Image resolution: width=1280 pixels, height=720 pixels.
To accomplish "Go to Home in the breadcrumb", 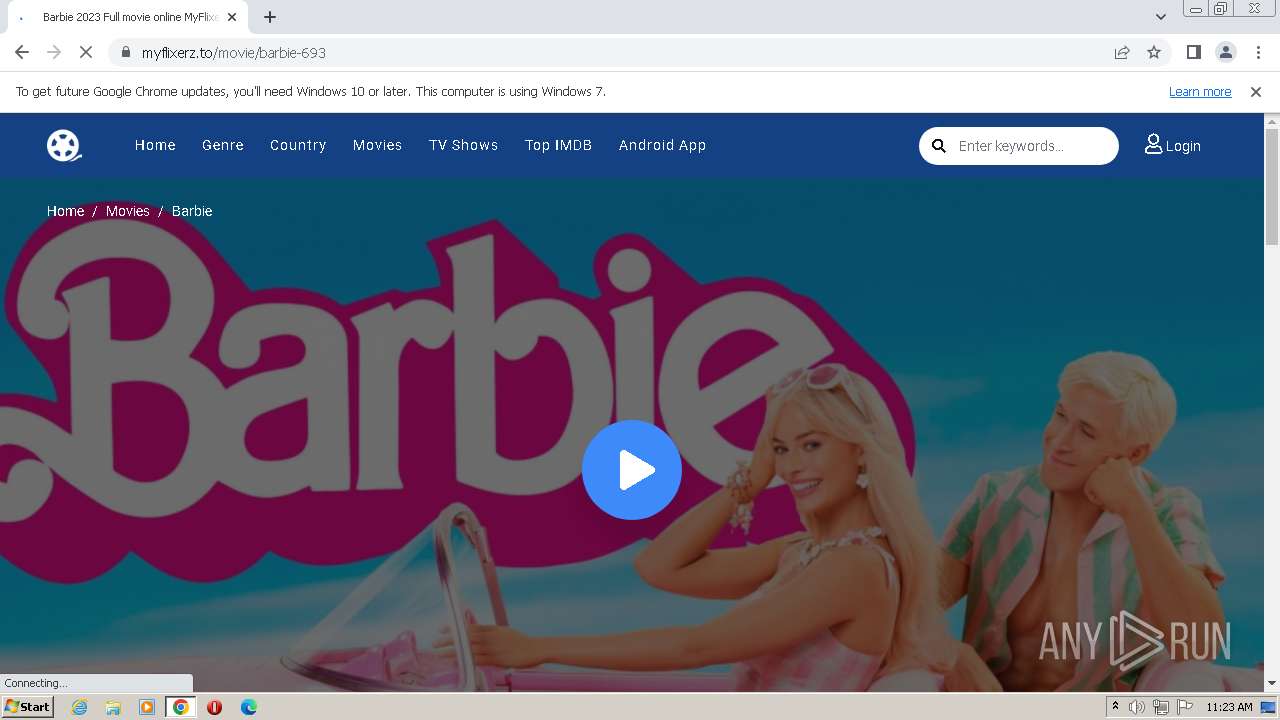I will click(65, 211).
